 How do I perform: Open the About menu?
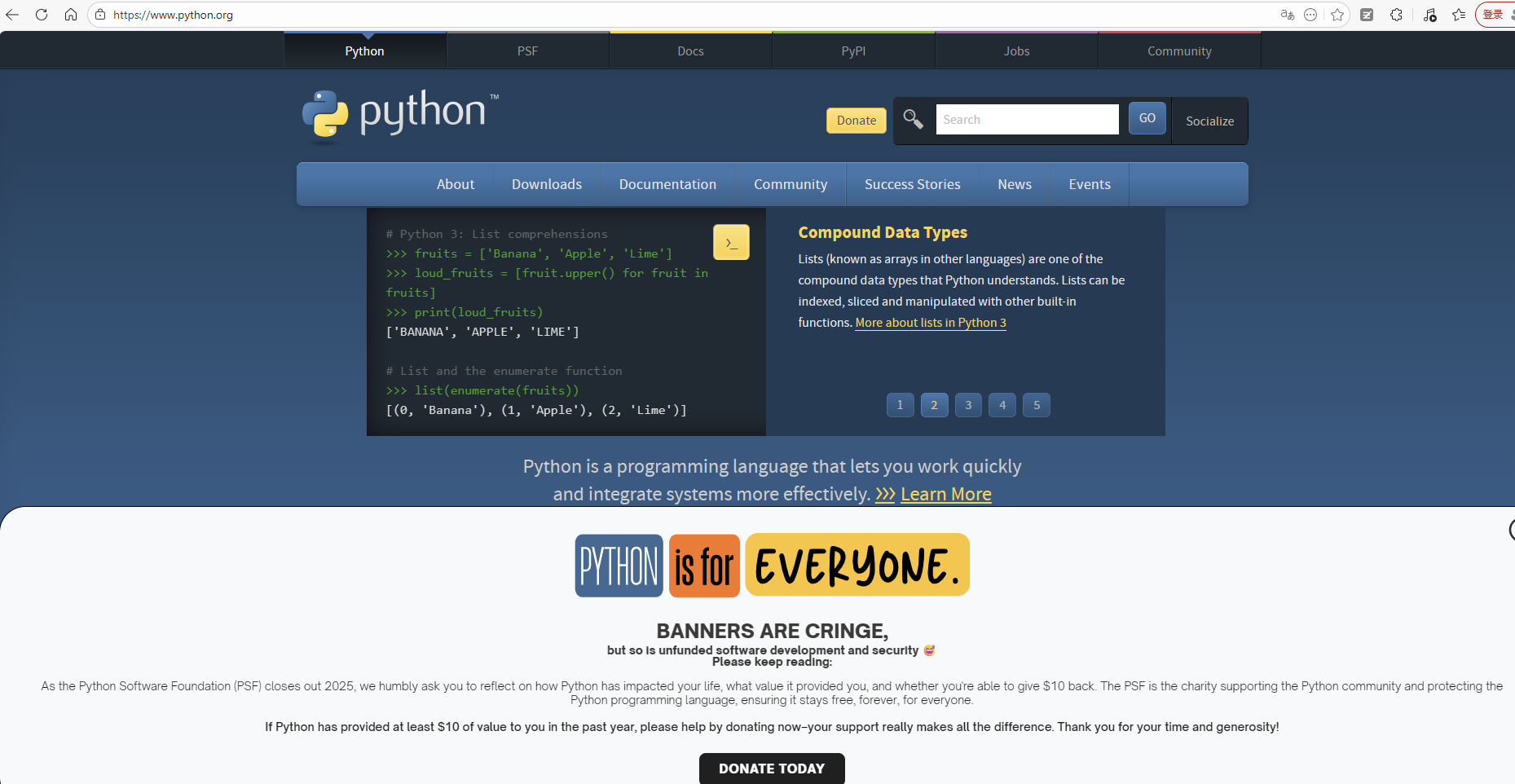tap(456, 184)
